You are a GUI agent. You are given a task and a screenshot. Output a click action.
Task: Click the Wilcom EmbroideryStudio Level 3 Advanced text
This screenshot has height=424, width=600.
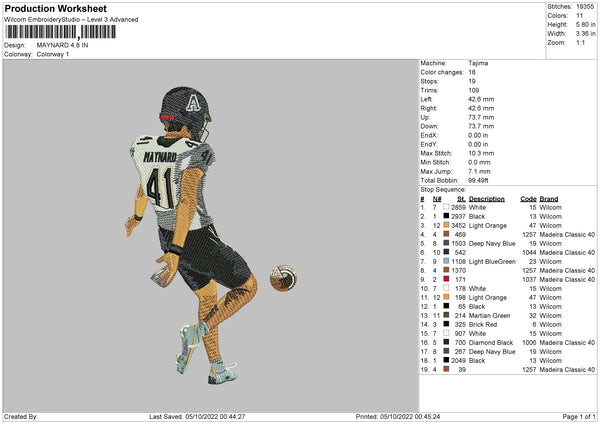[x=71, y=20]
